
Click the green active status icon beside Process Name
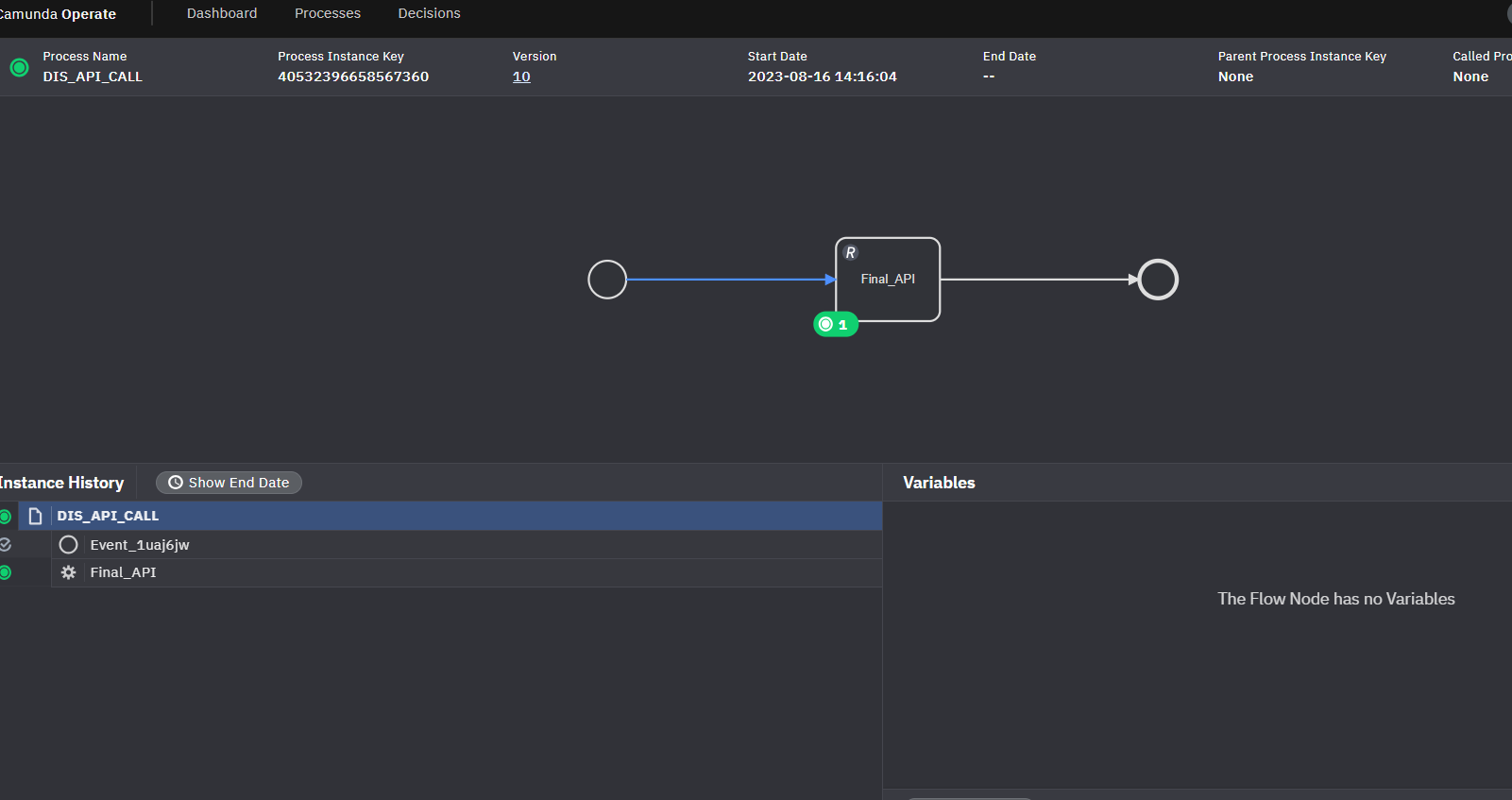click(x=19, y=67)
